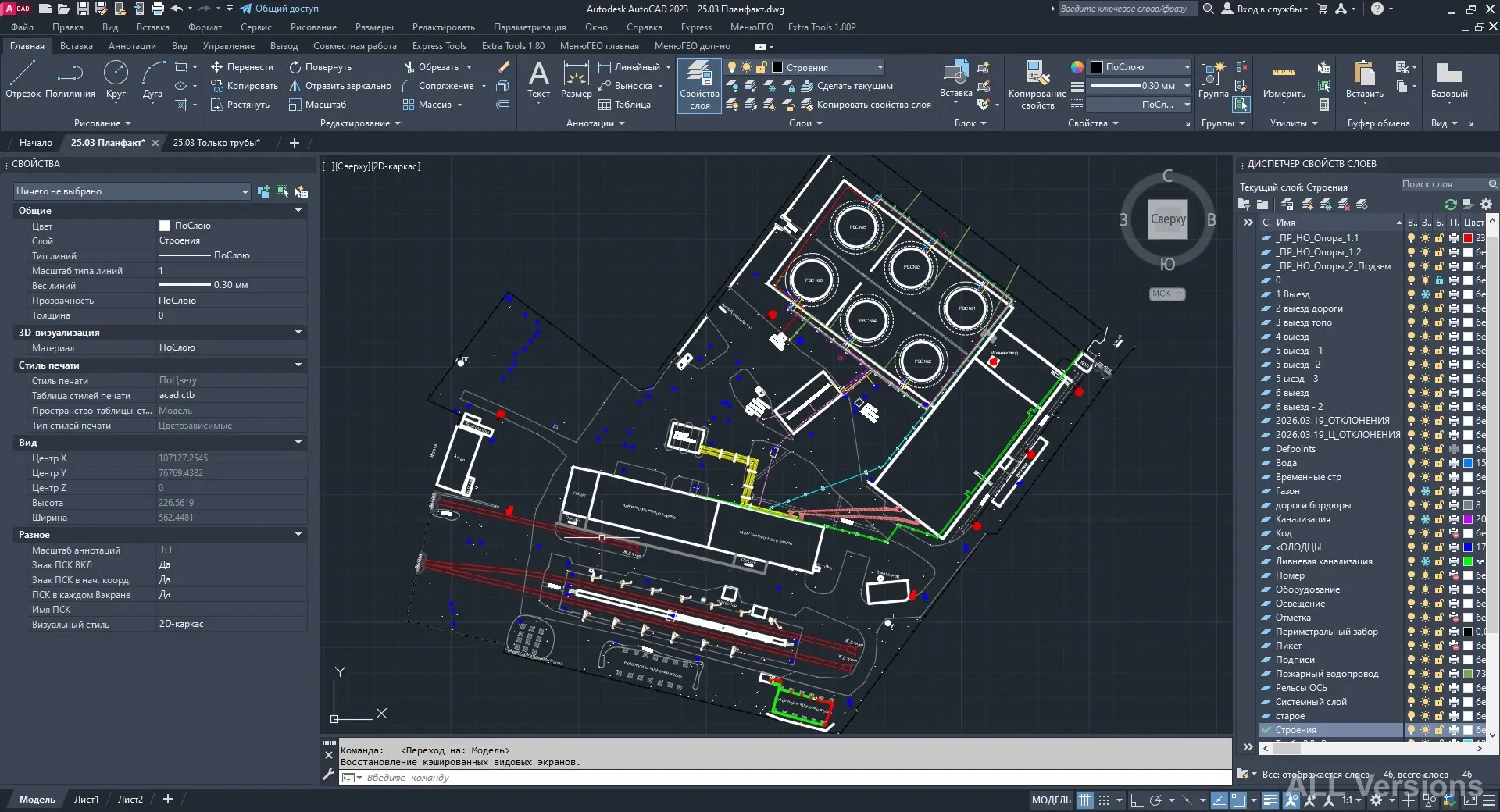The height and width of the screenshot is (812, 1500).
Task: Toggle freeze state of layer 1 Выезд
Action: (1425, 294)
